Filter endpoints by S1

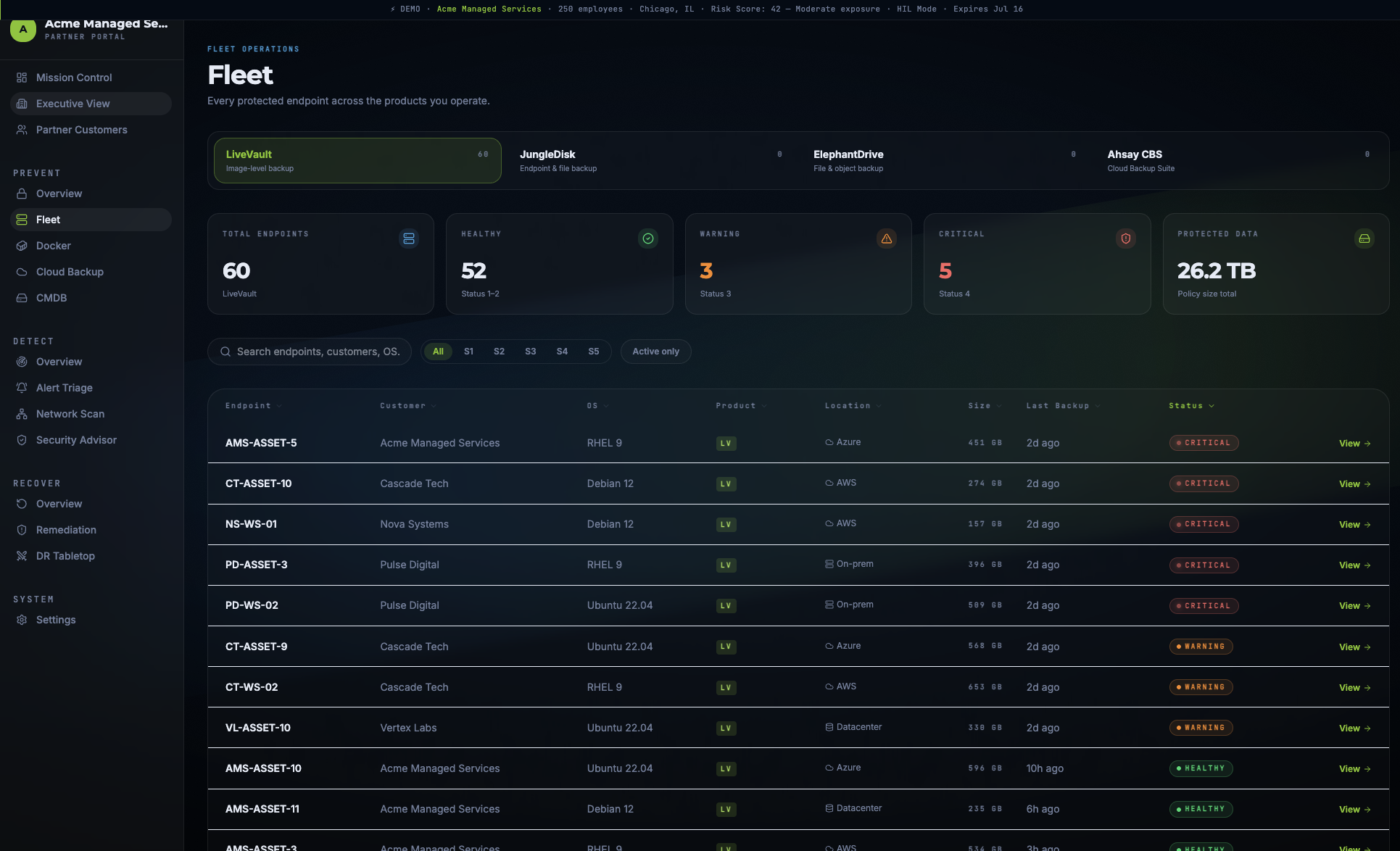[468, 352]
